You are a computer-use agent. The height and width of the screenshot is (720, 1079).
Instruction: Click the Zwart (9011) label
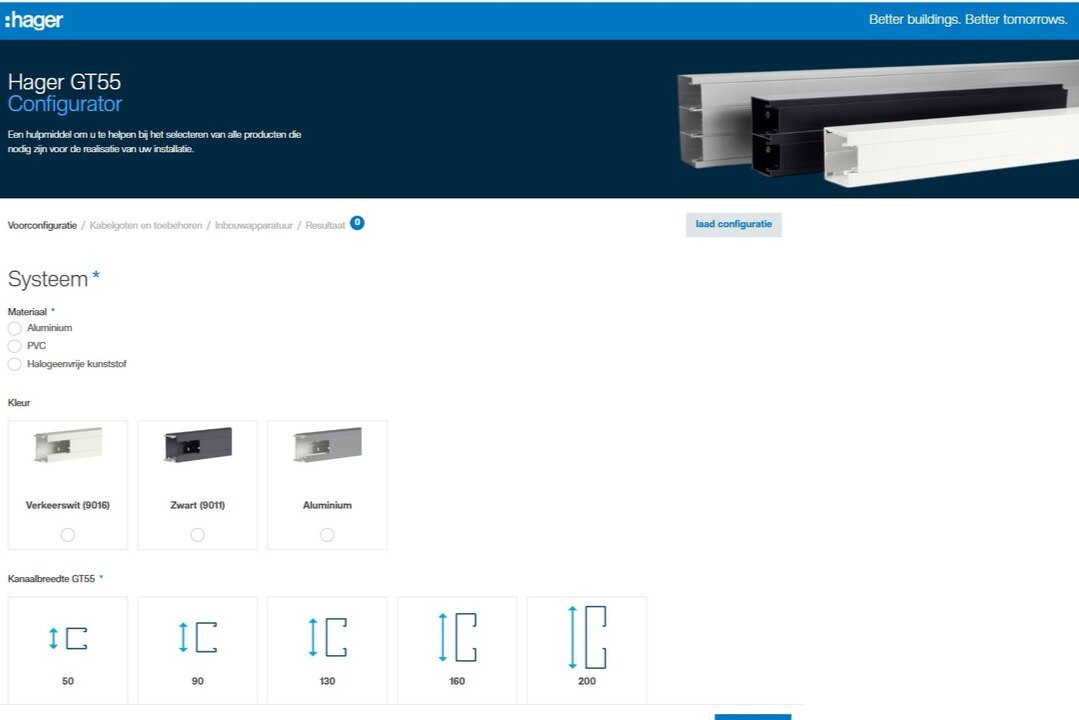pyautogui.click(x=197, y=505)
